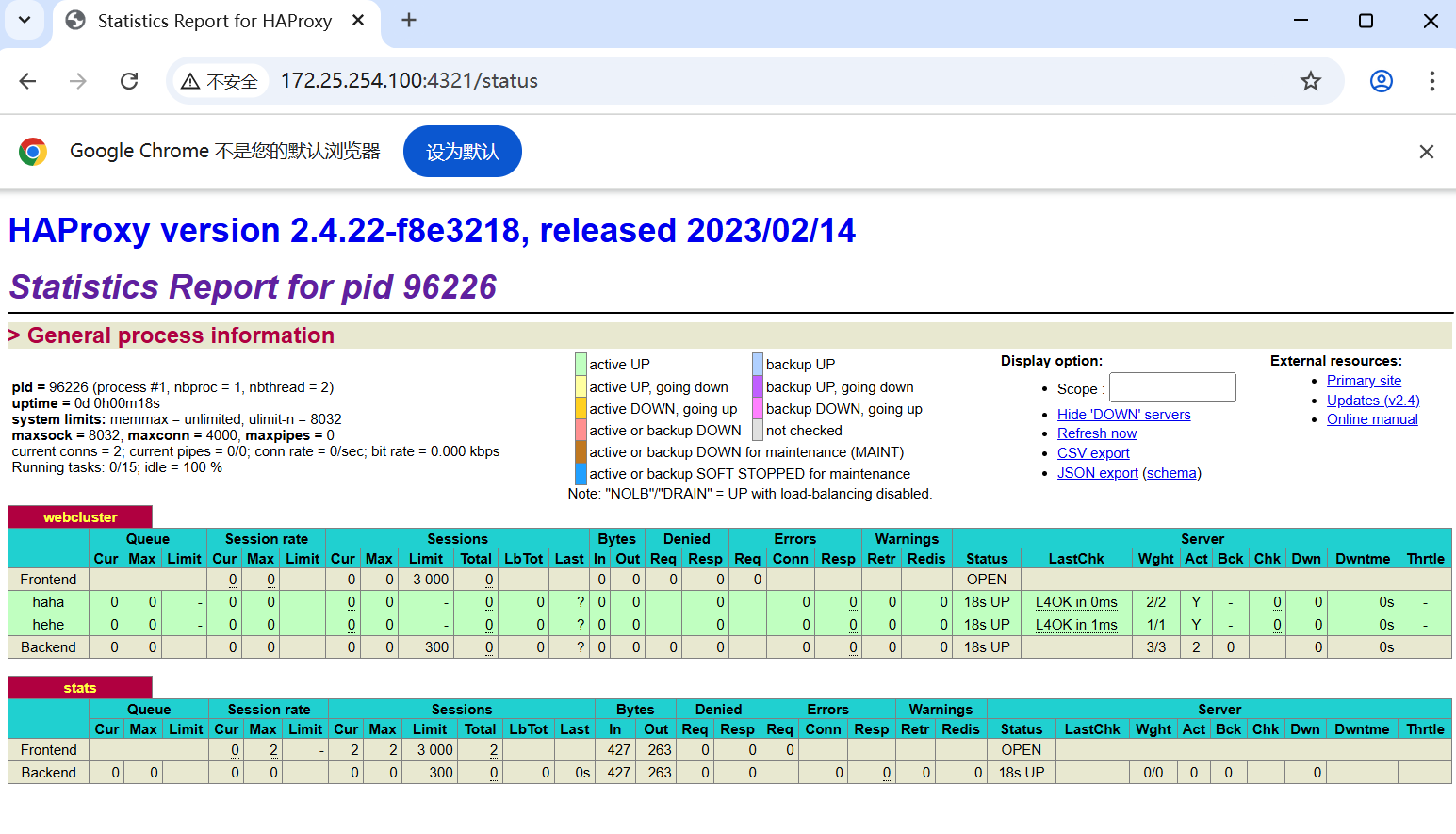Click the browser back arrow
The width and height of the screenshot is (1456, 834).
(x=27, y=81)
